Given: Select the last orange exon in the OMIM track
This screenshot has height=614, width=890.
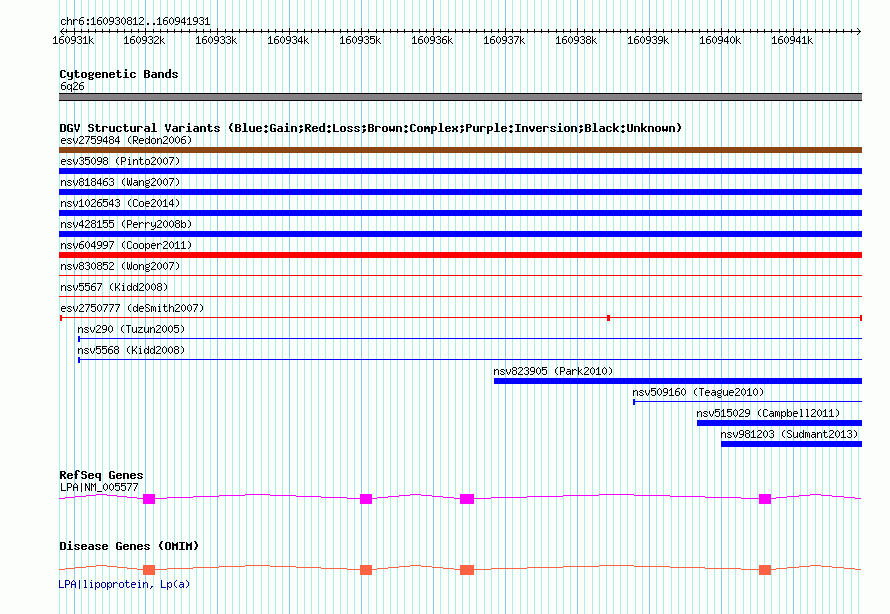Looking at the screenshot, I should click(765, 570).
